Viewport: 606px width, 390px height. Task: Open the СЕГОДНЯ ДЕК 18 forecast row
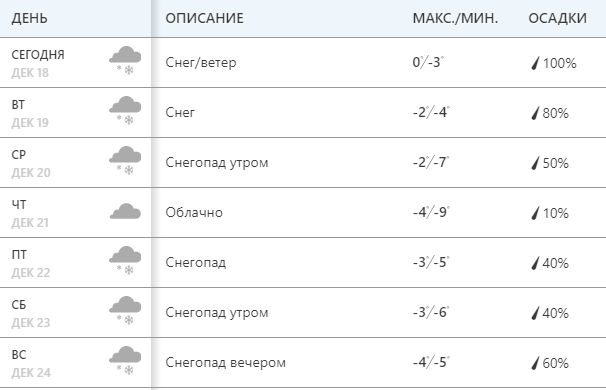tap(303, 63)
